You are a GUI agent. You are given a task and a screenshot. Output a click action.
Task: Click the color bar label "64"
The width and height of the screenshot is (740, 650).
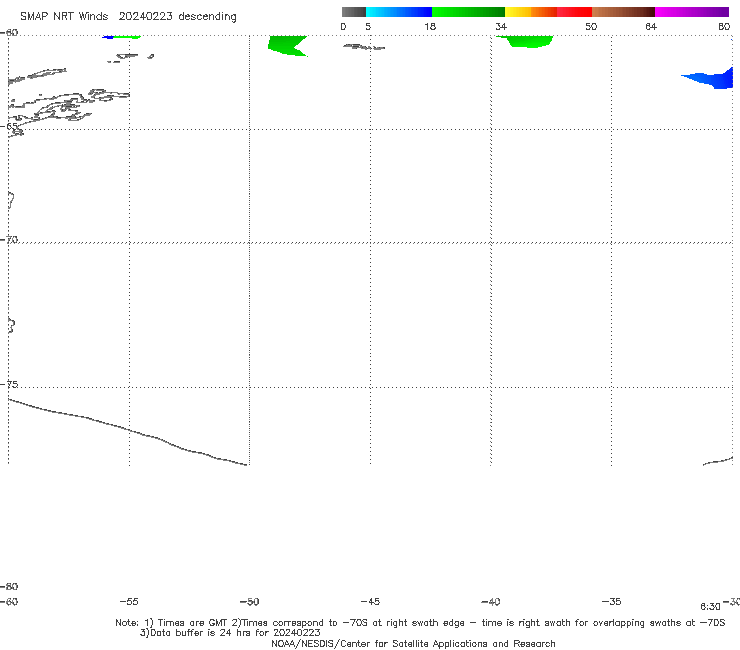point(651,27)
